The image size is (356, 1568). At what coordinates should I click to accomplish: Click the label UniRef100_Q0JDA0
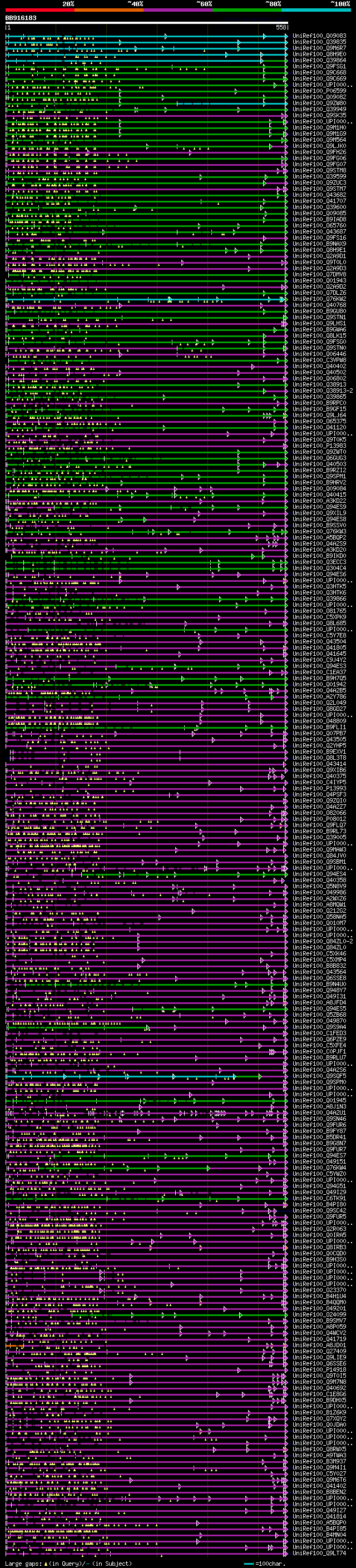point(319,1424)
